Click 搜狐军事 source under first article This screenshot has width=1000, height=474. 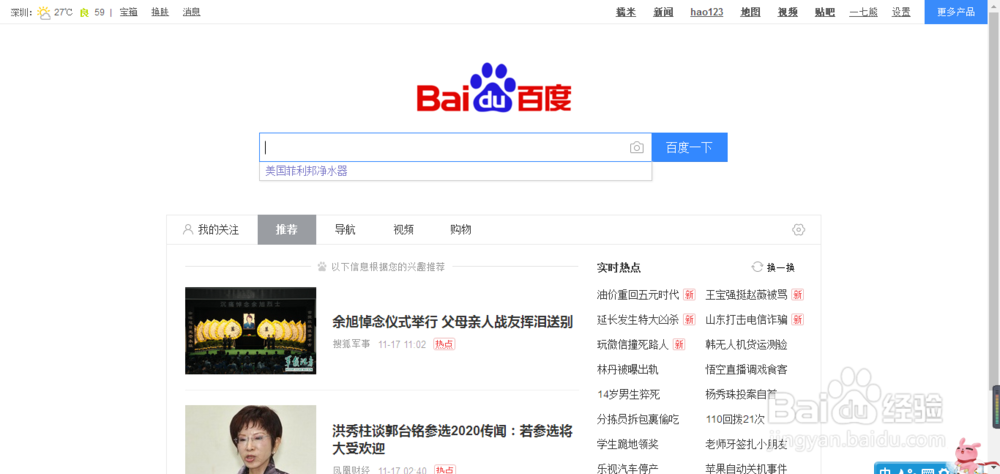351,344
